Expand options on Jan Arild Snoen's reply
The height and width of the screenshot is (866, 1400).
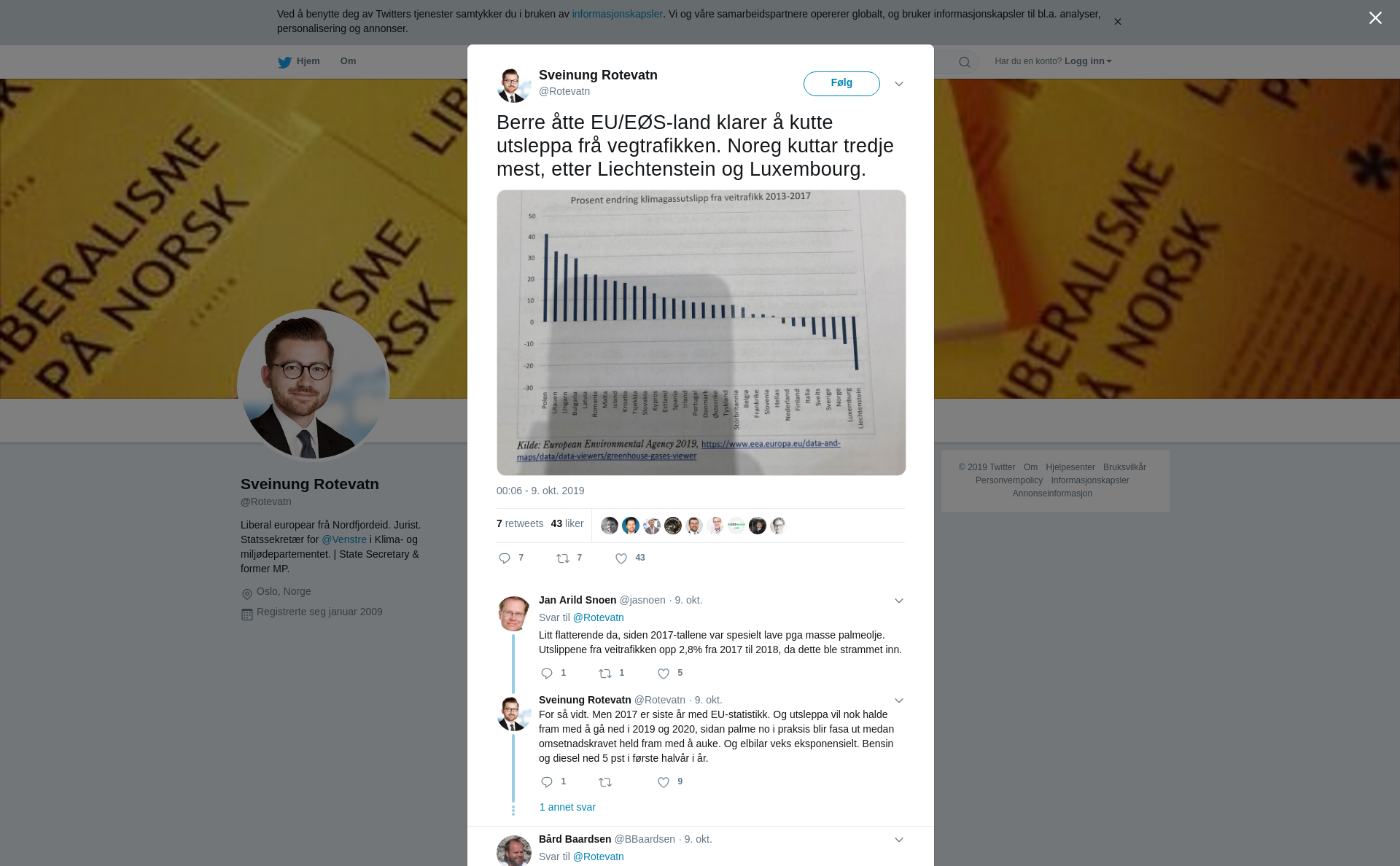click(x=899, y=601)
